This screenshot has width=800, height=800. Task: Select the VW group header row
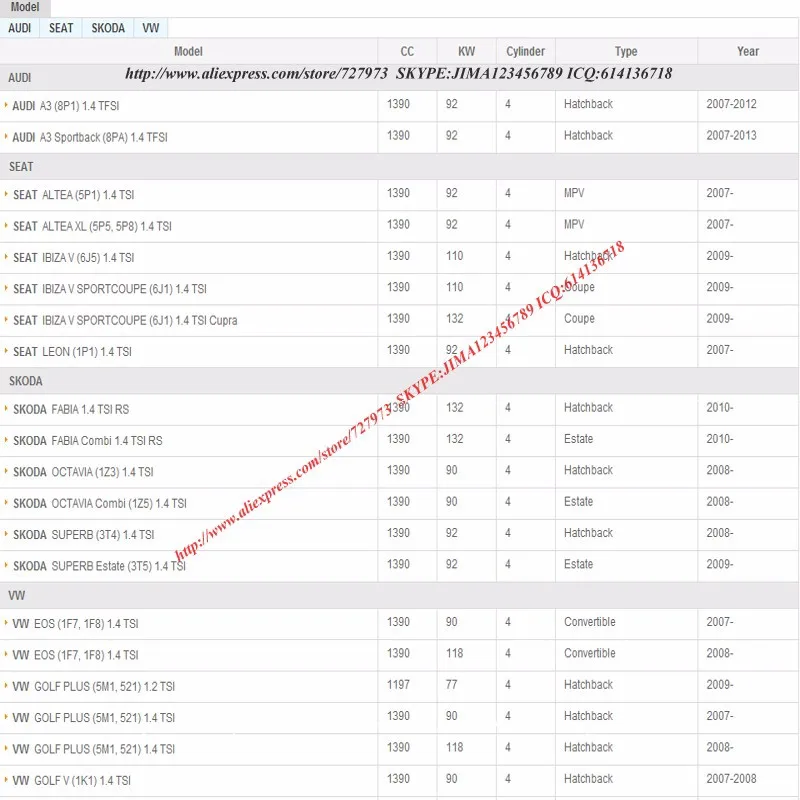coord(399,595)
